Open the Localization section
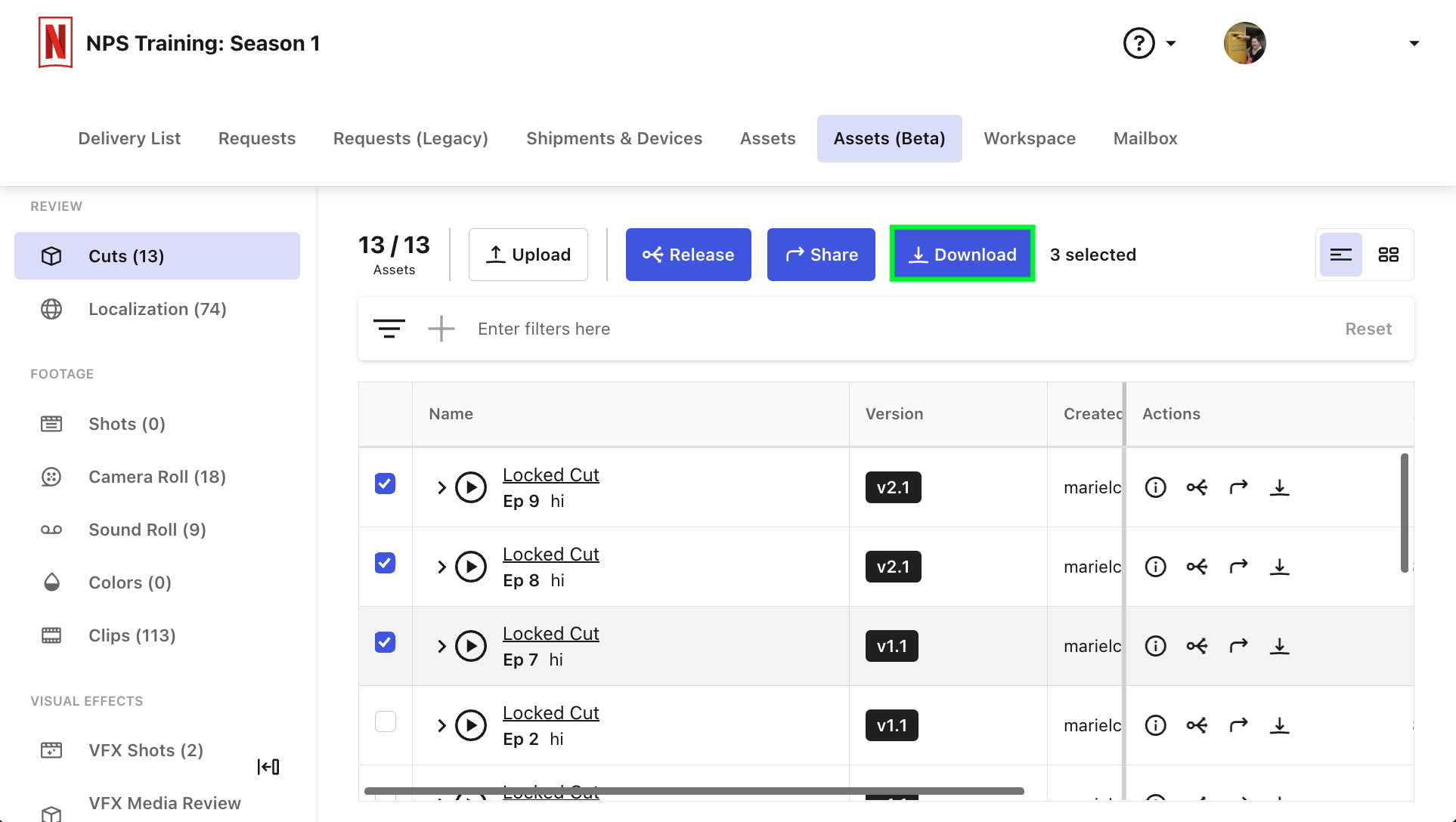The width and height of the screenshot is (1456, 822). pyautogui.click(x=156, y=309)
